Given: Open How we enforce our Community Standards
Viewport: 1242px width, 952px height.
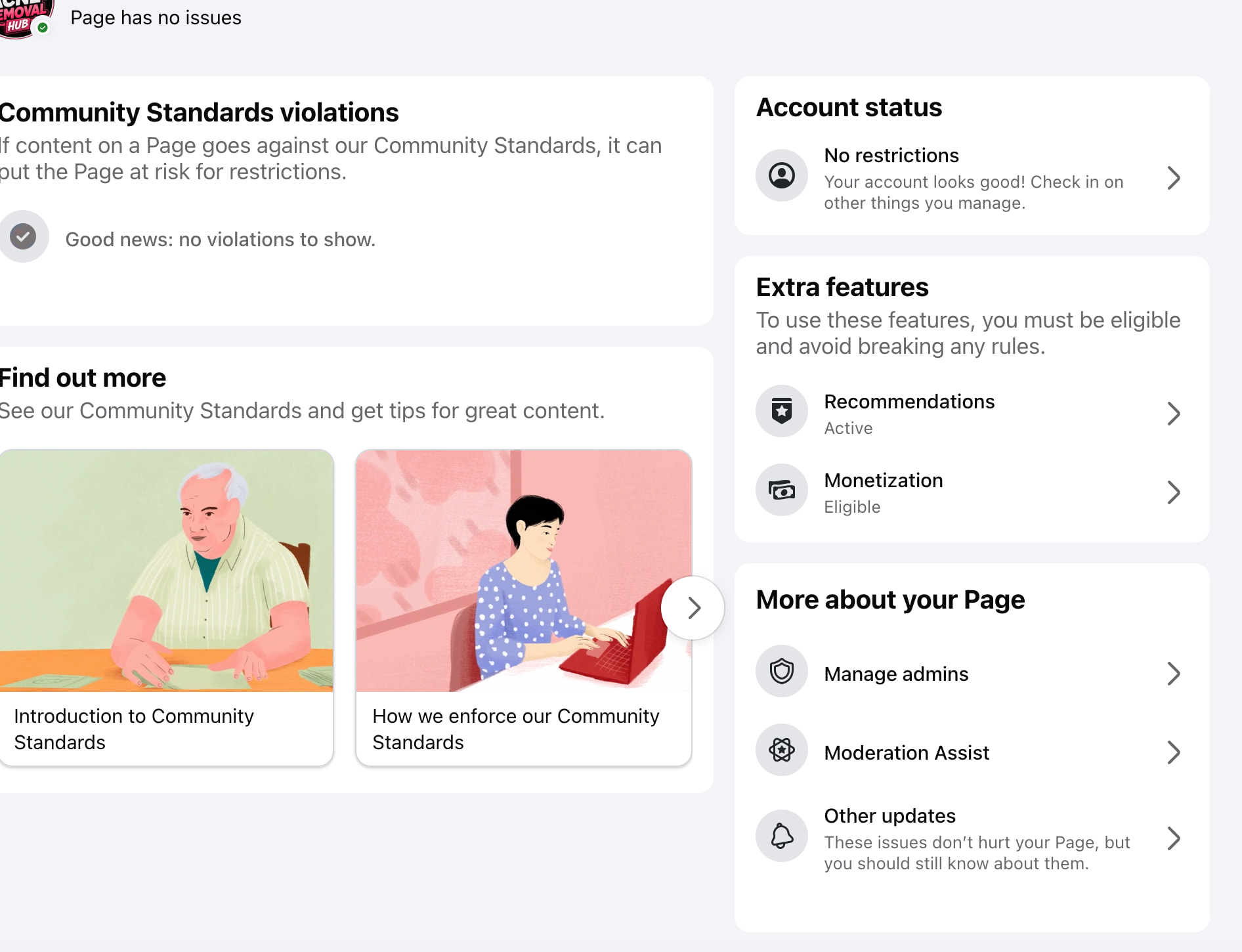Looking at the screenshot, I should click(x=516, y=729).
